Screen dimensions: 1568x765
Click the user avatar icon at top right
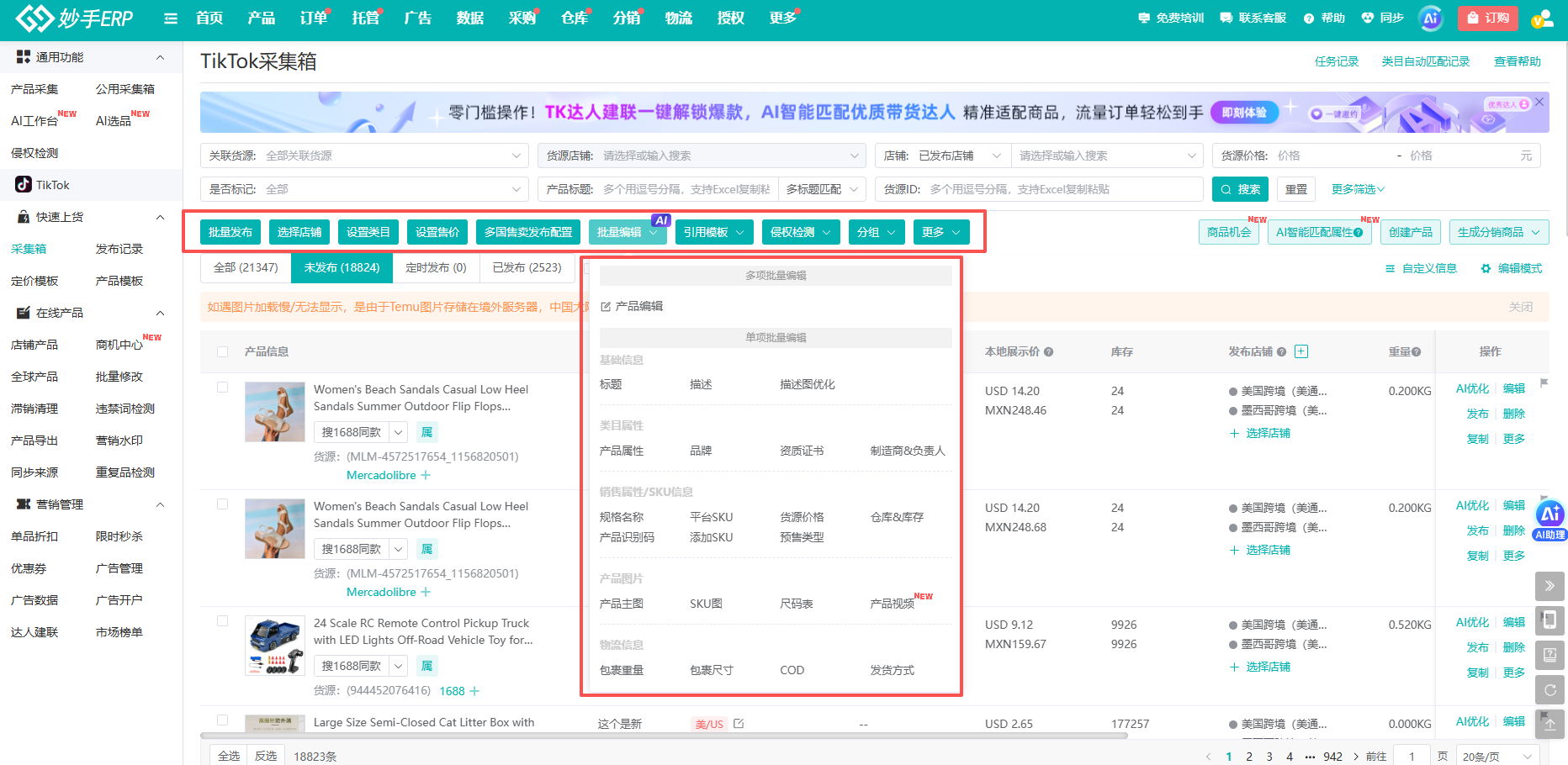[1542, 18]
